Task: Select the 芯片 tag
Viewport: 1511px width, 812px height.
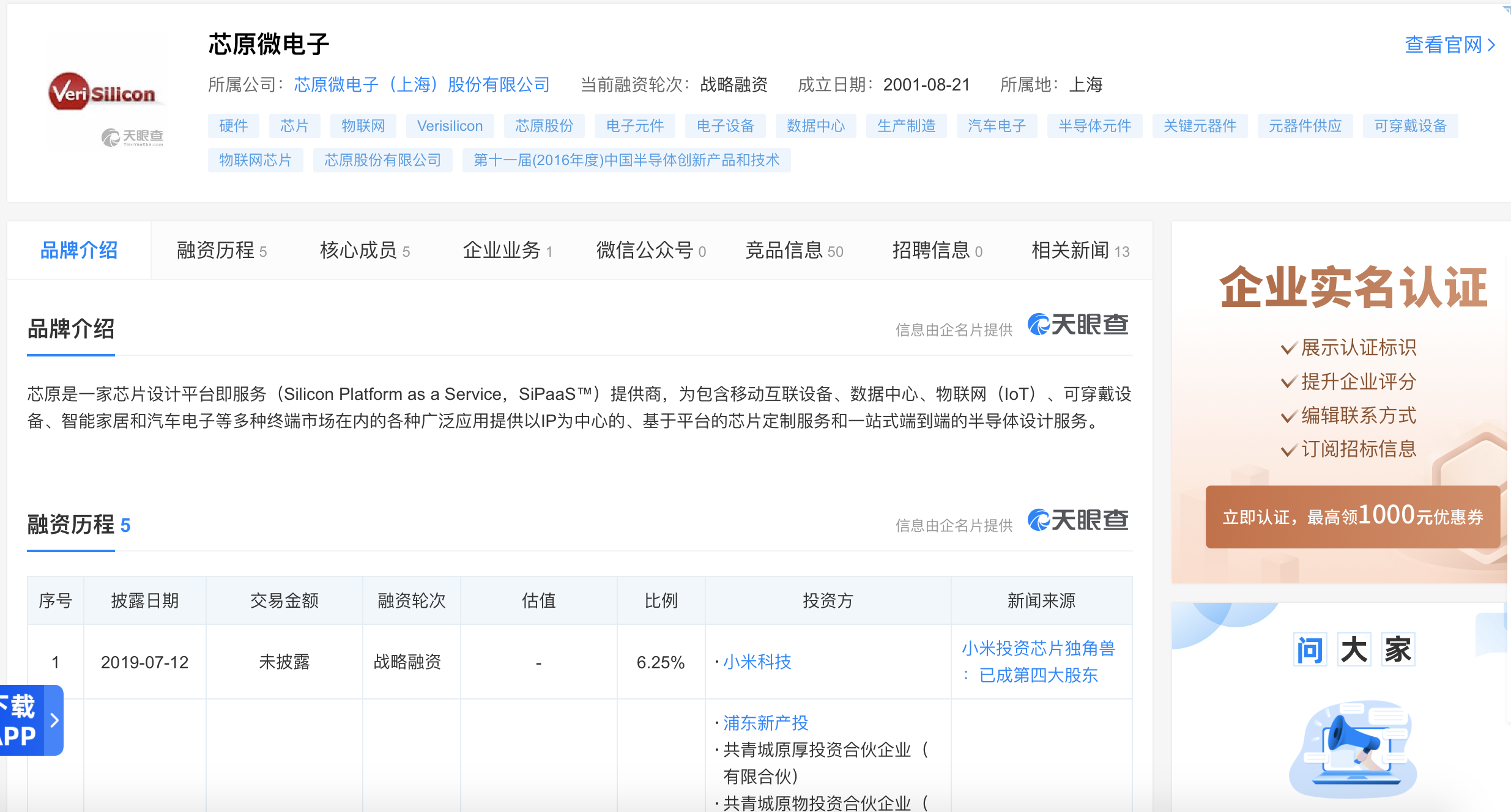Action: pyautogui.click(x=295, y=126)
